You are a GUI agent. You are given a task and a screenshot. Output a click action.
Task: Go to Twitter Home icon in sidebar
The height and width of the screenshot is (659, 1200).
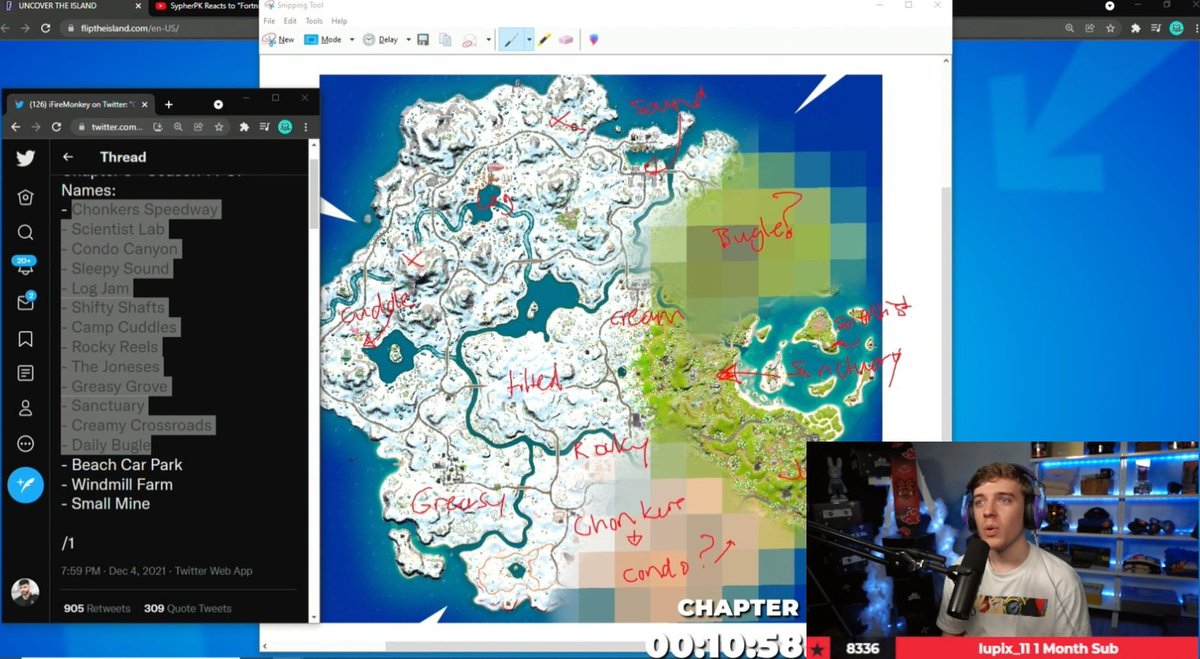[25, 197]
